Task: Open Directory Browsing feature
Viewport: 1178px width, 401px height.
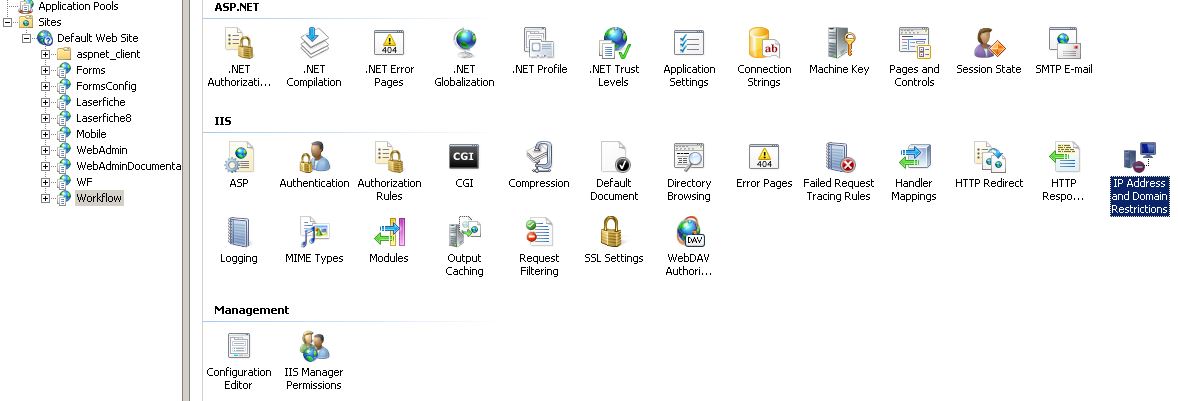Action: (x=689, y=172)
